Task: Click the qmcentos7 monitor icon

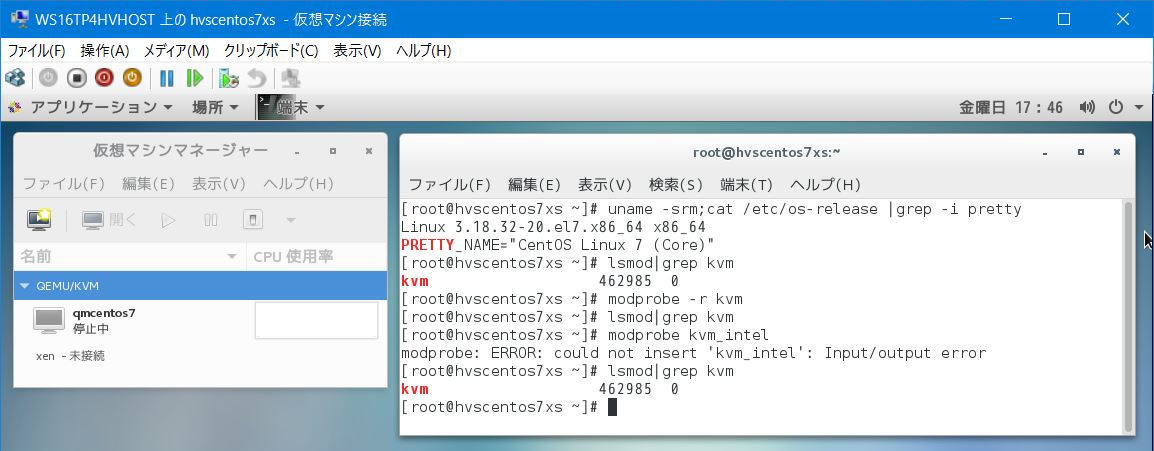Action: [49, 321]
